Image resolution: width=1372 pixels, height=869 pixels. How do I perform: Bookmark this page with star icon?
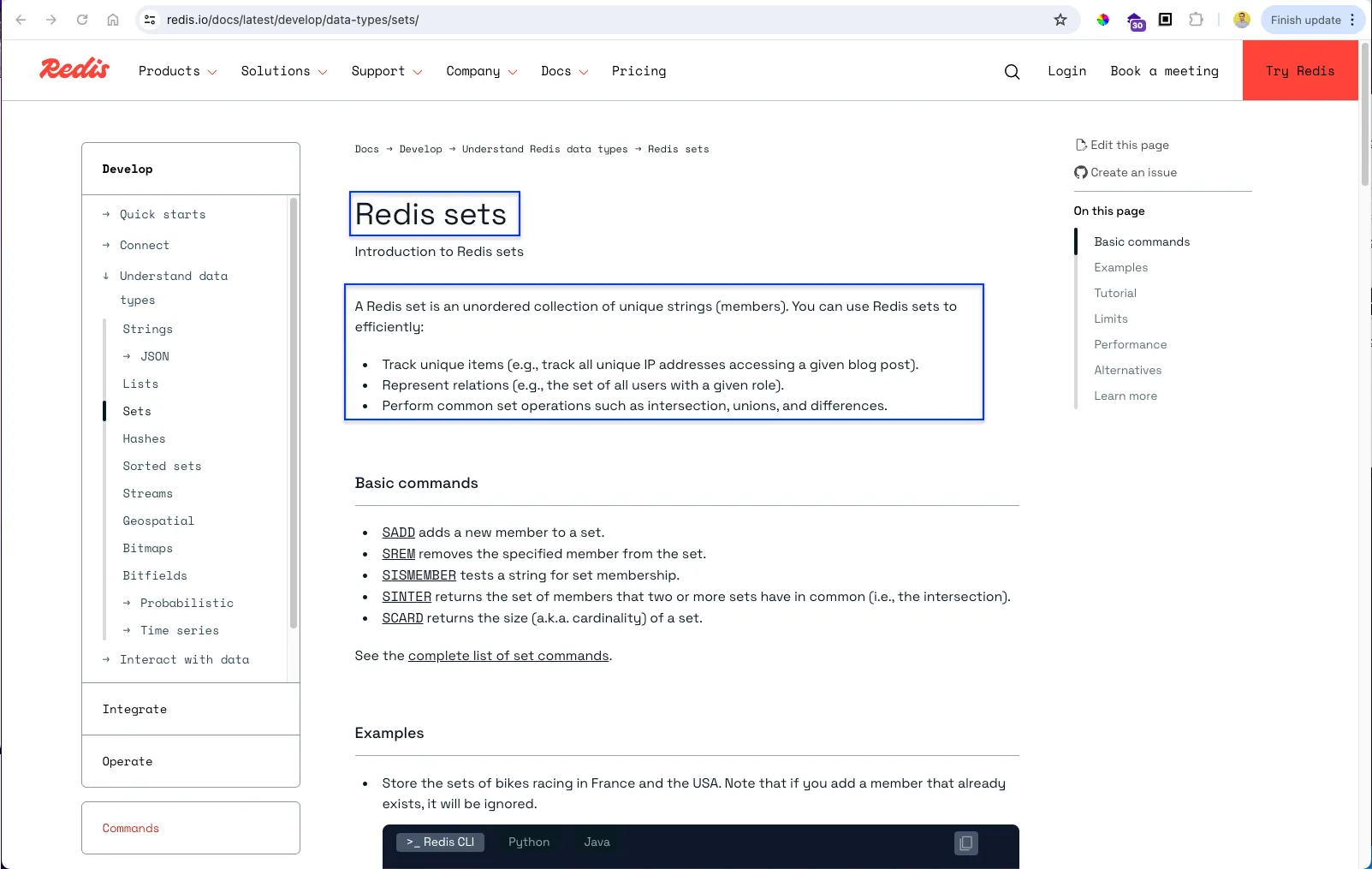pos(1060,20)
